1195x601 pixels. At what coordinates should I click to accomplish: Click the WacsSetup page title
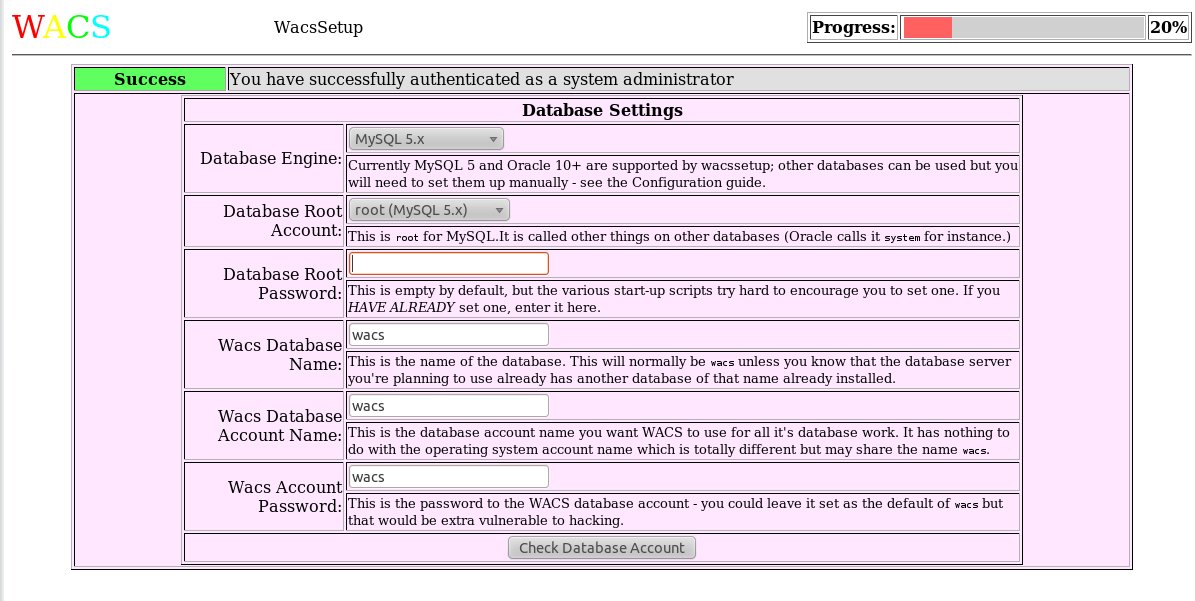click(x=319, y=27)
